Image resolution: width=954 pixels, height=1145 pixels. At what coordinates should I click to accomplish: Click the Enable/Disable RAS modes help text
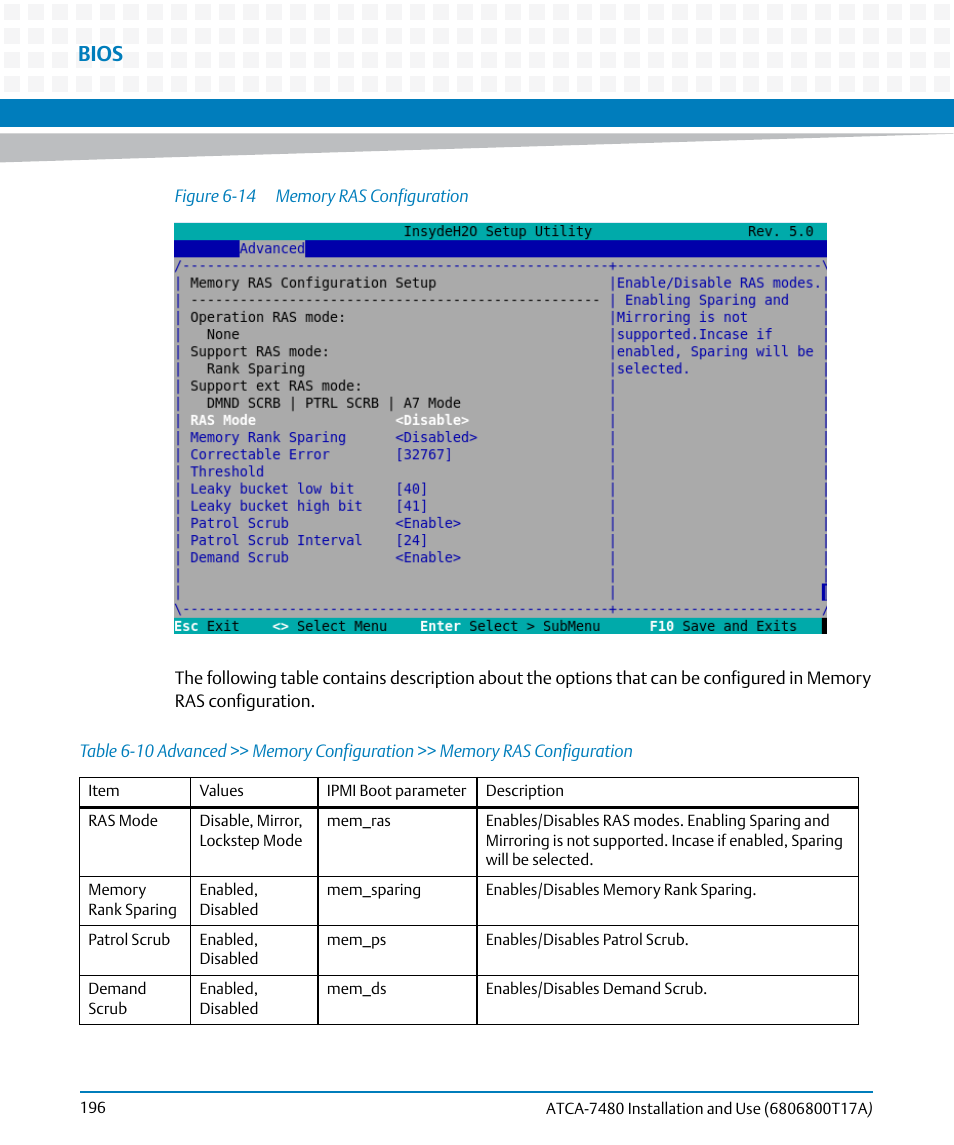click(x=720, y=326)
